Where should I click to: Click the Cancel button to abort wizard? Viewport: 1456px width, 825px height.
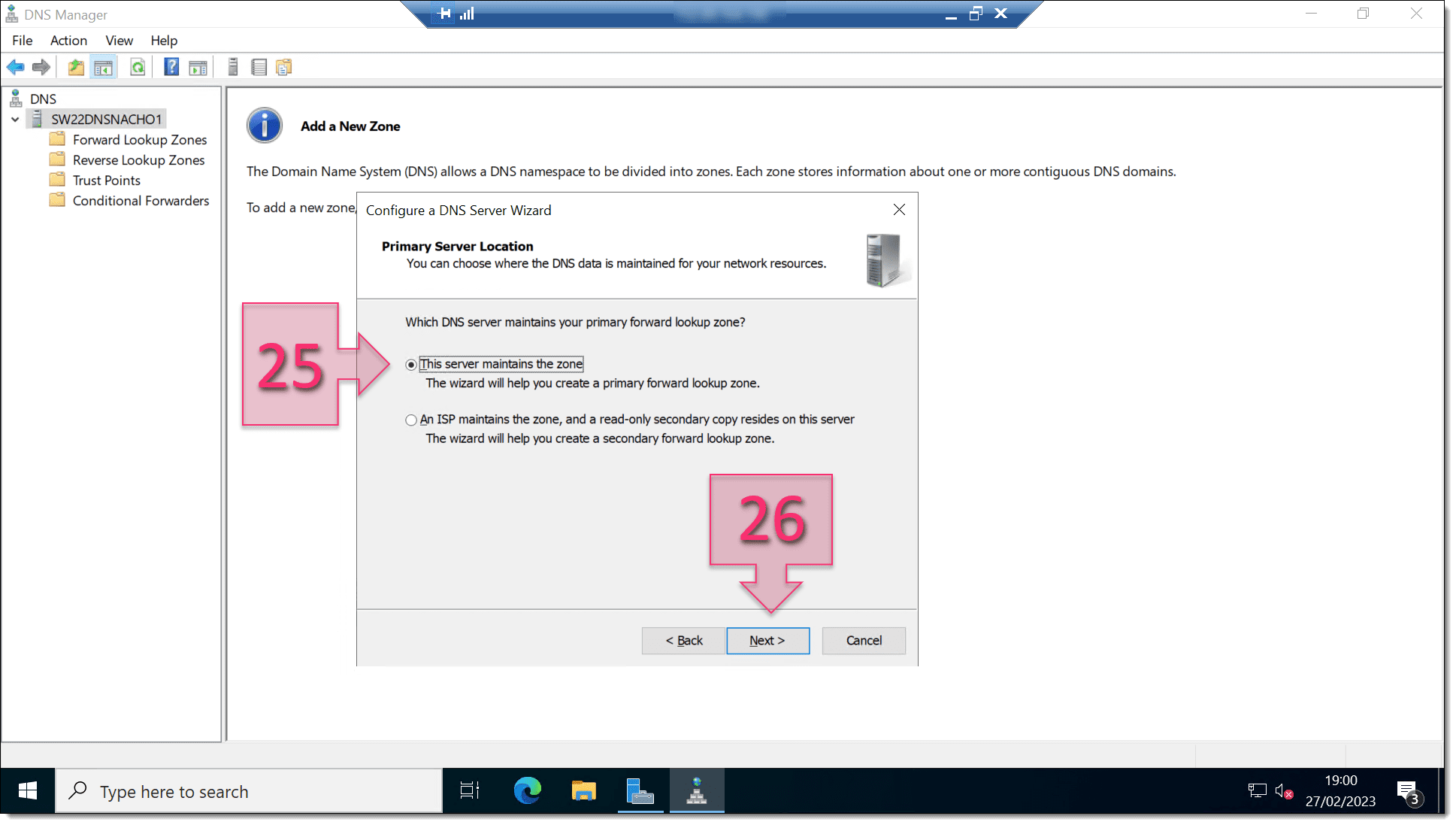point(864,640)
